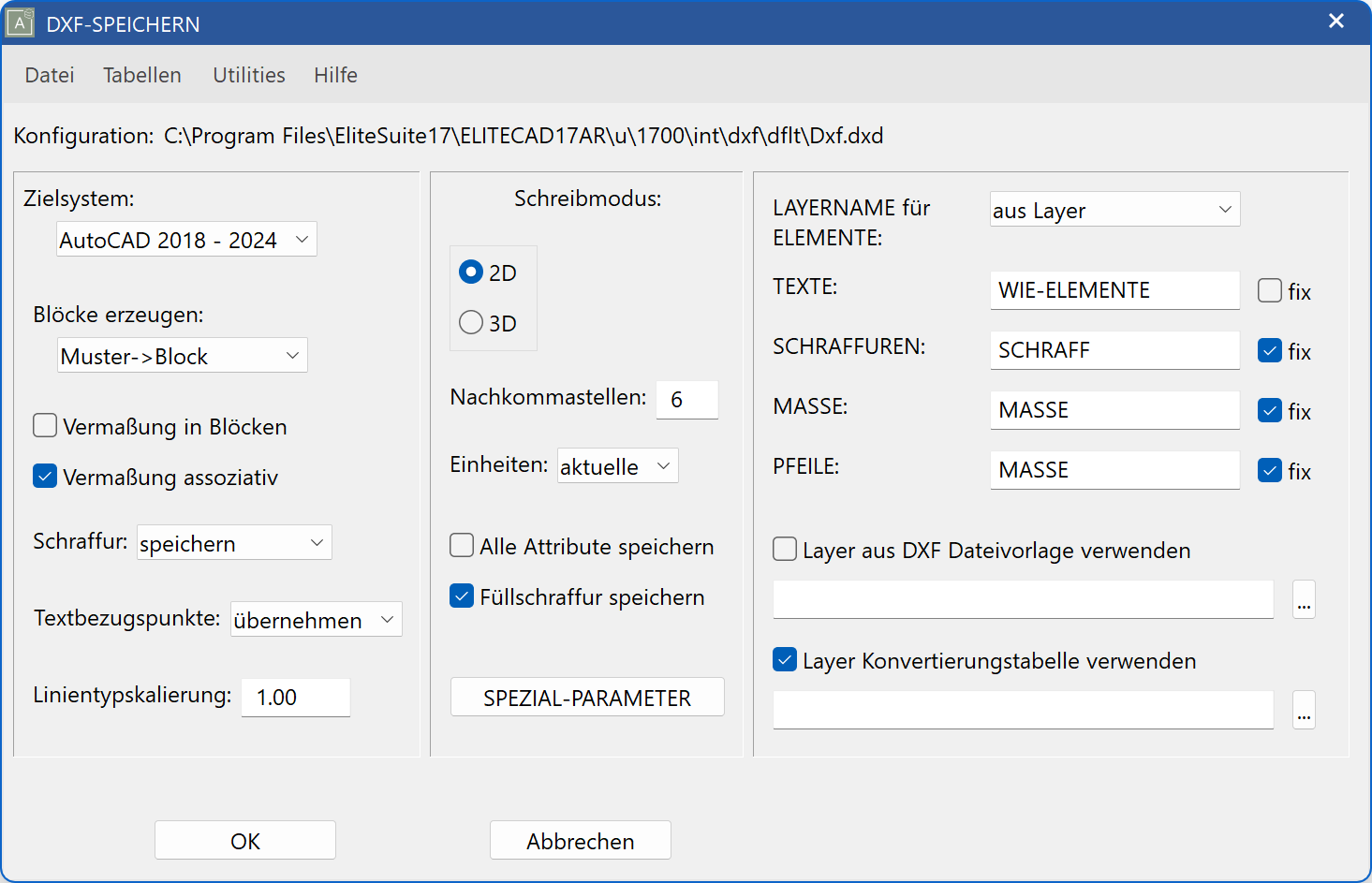Open the Tabellen menu
The image size is (1372, 883).
141,75
